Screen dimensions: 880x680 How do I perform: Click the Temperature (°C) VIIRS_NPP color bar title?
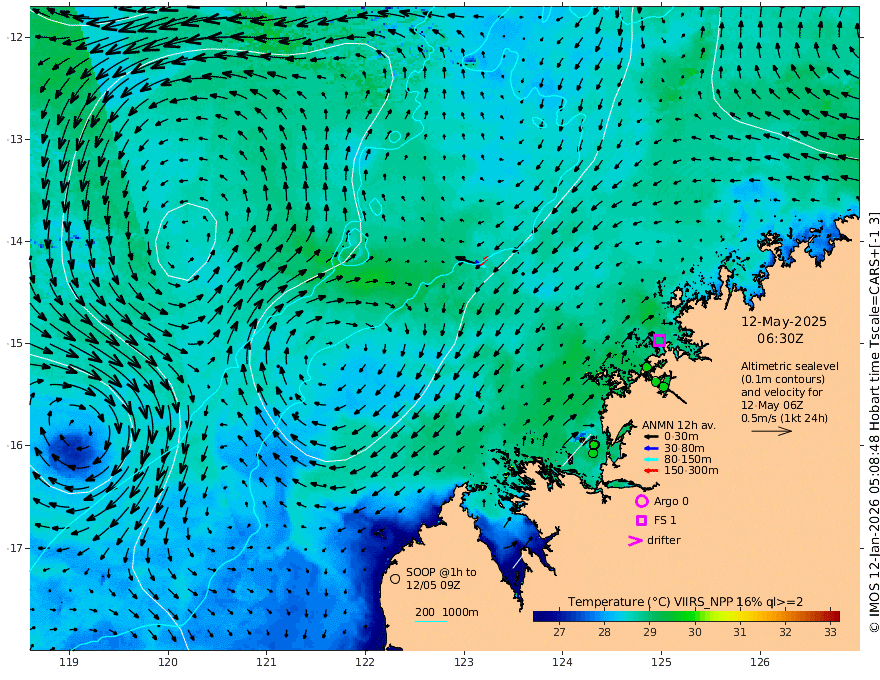click(x=685, y=602)
